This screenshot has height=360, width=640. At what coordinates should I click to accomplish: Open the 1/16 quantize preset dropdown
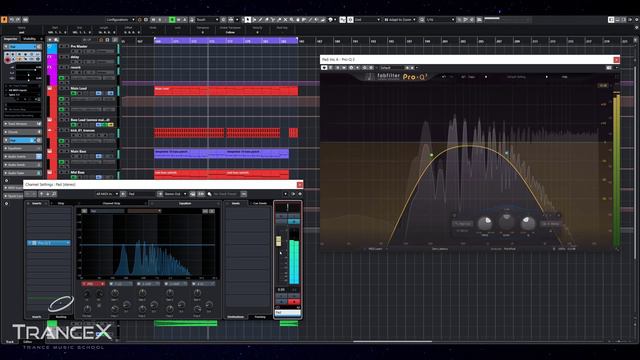(440, 20)
